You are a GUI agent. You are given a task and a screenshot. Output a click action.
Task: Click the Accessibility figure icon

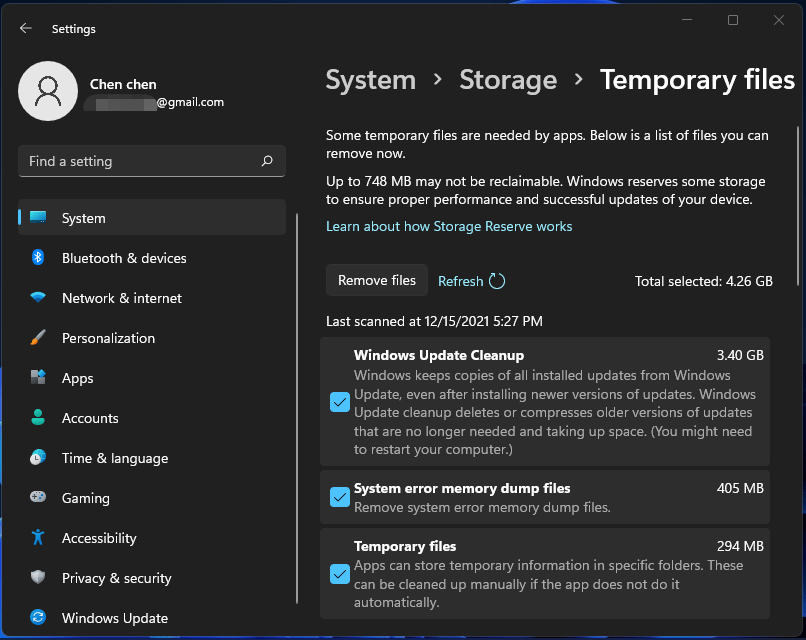pyautogui.click(x=38, y=537)
